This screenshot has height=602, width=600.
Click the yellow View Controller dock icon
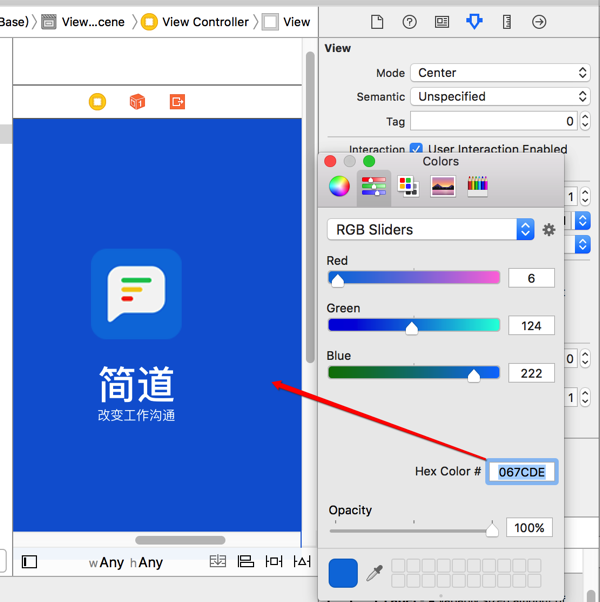point(98,102)
